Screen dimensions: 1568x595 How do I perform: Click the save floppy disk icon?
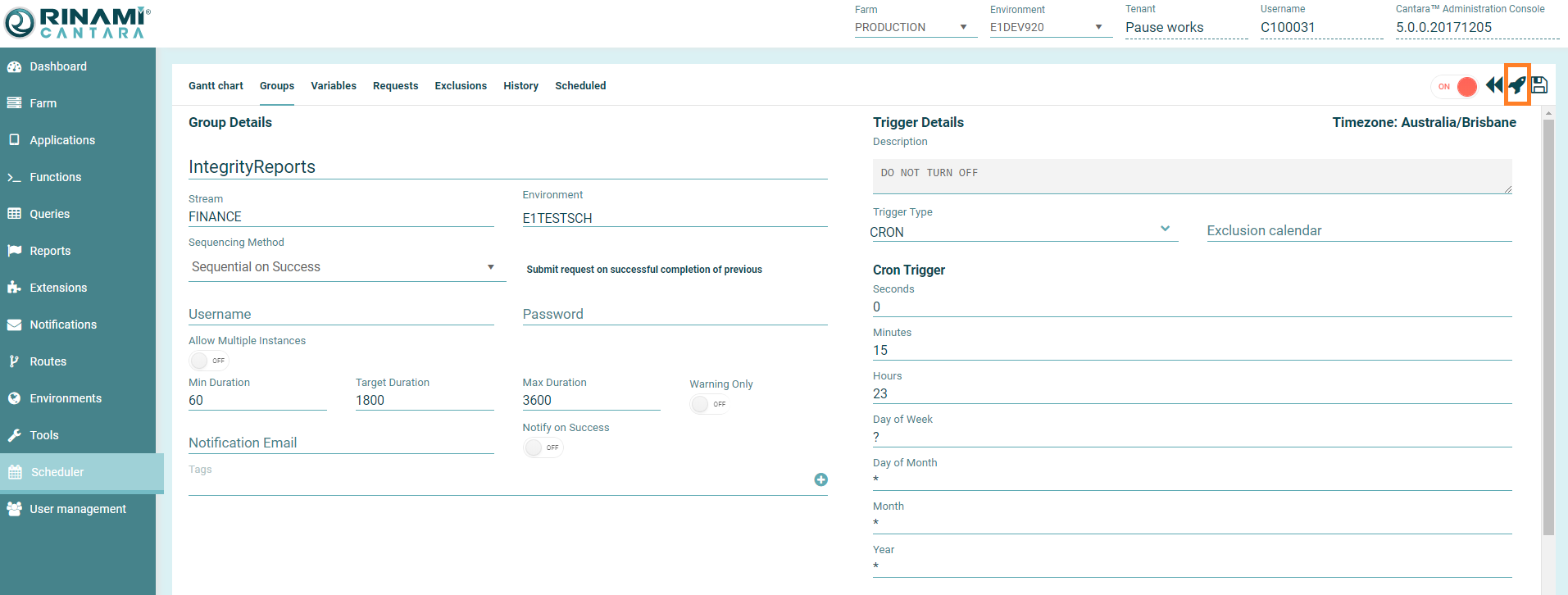1539,85
